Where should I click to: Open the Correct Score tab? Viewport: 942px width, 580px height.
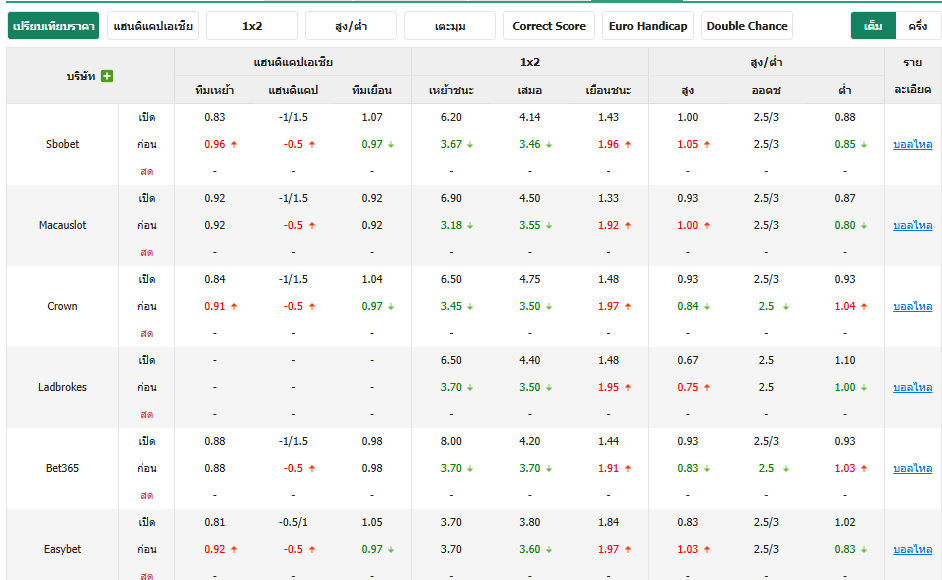pos(548,26)
